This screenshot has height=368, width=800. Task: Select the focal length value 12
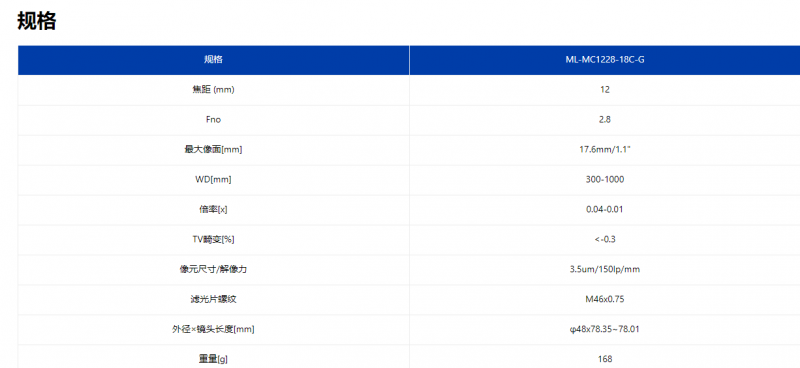tap(605, 90)
